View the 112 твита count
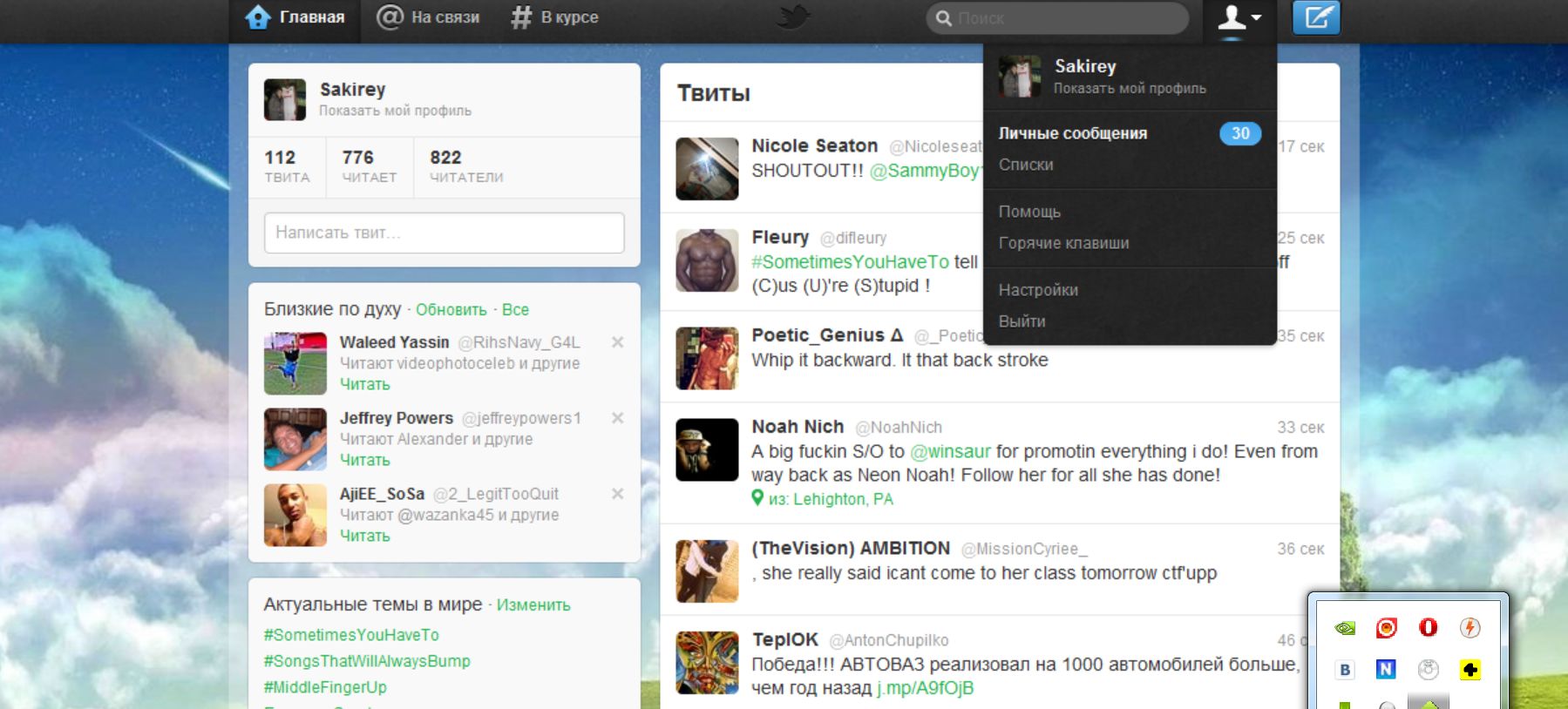Image resolution: width=1568 pixels, height=709 pixels. [287, 165]
